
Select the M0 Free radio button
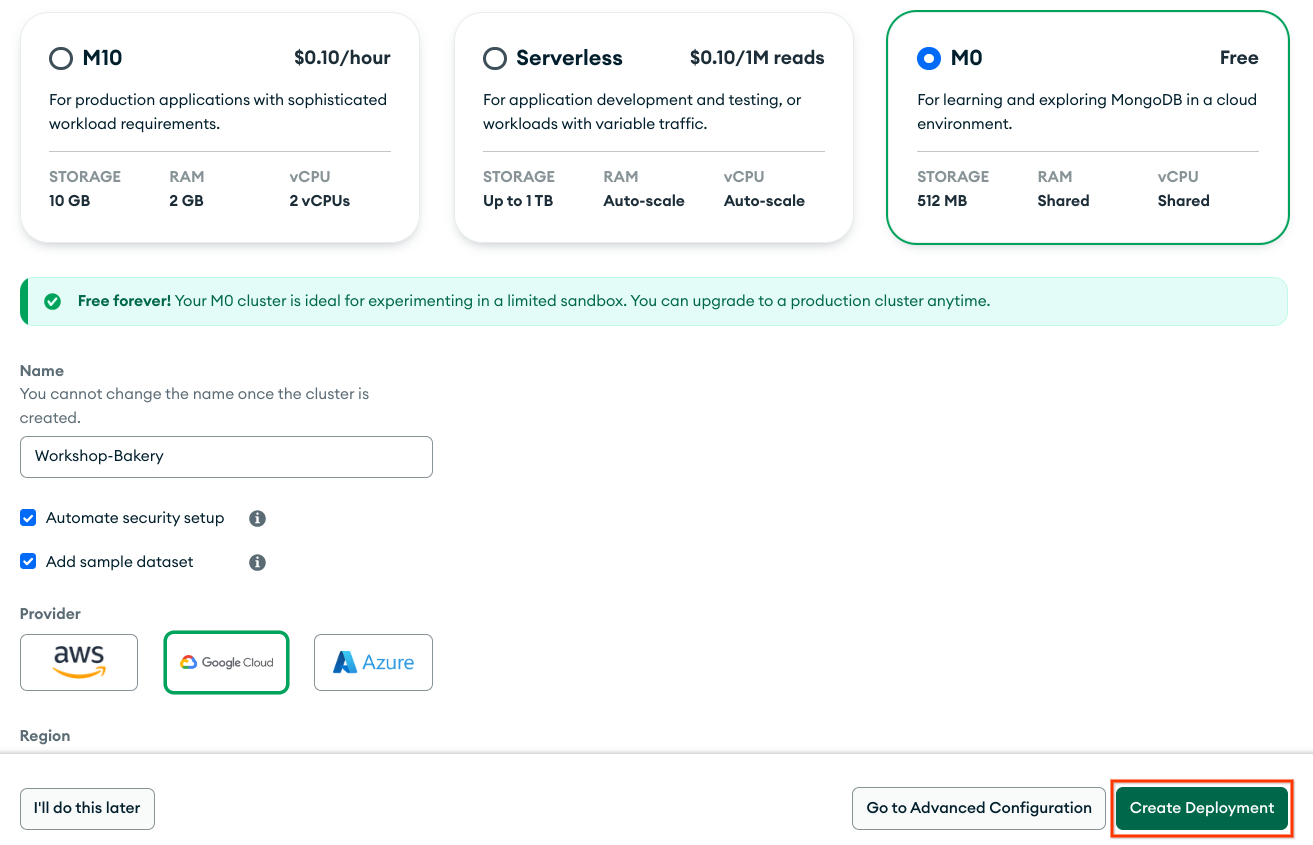pyautogui.click(x=929, y=59)
